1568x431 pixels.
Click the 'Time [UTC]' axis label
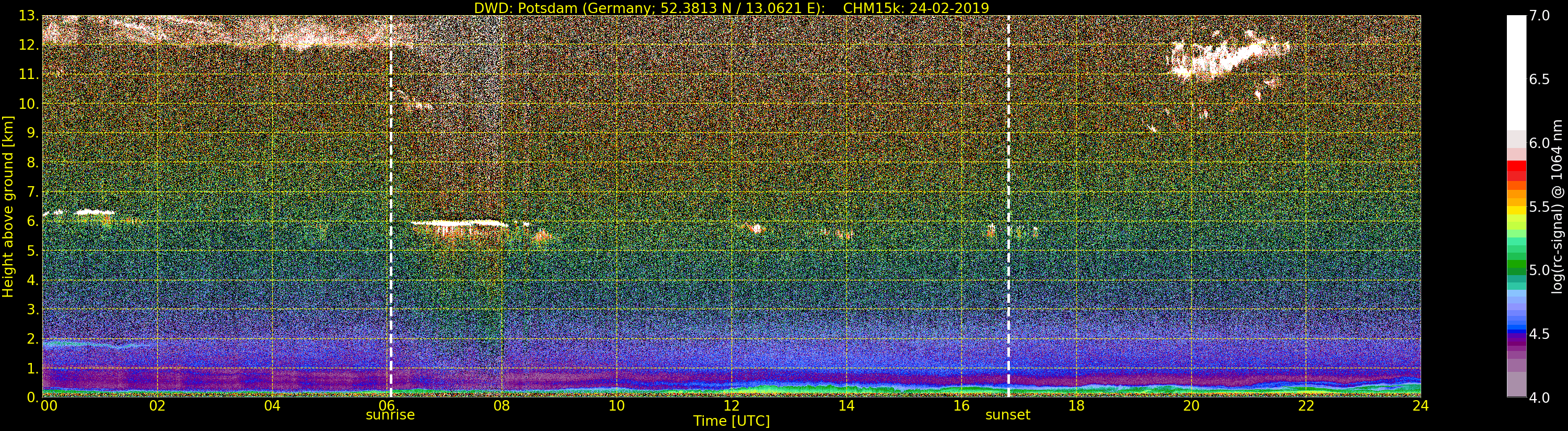(x=731, y=421)
